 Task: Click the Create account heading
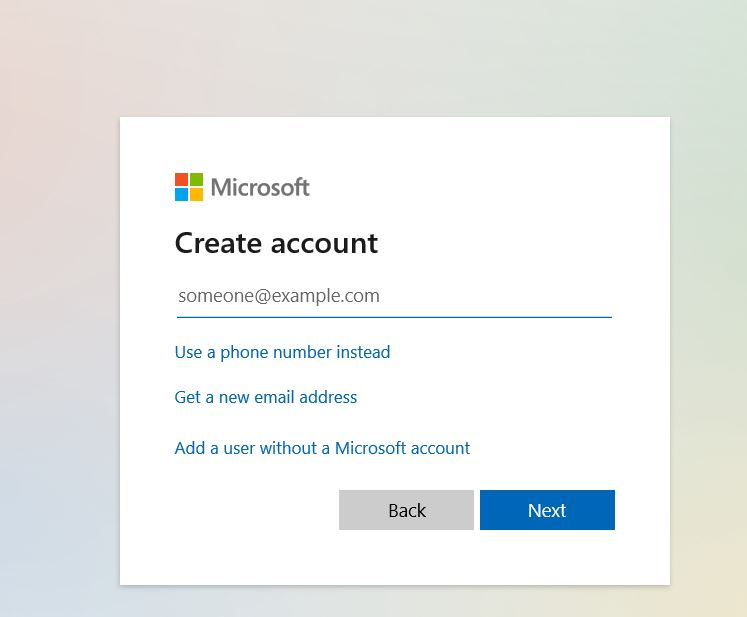coord(276,243)
